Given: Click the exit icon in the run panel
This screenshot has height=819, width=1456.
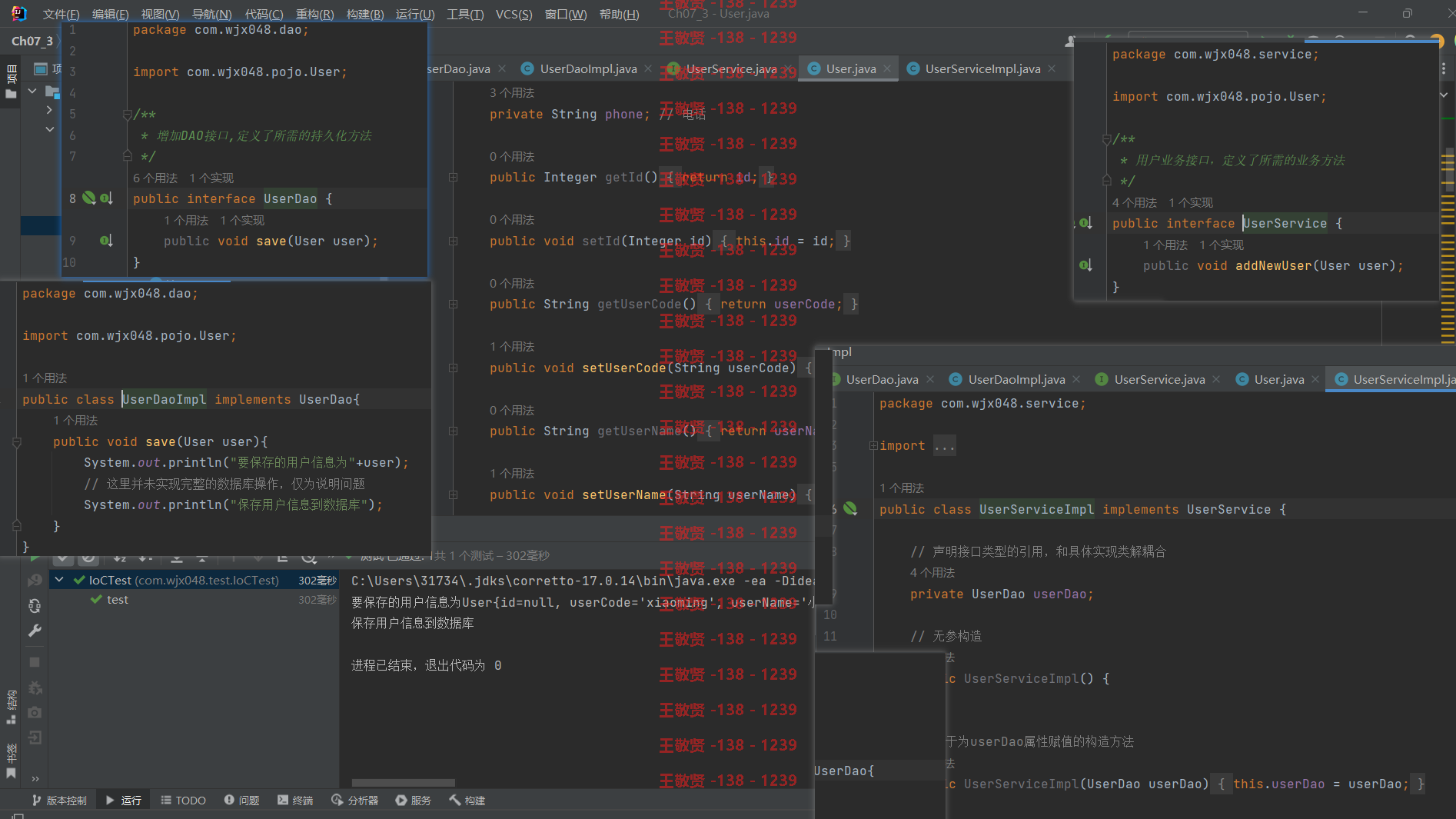Looking at the screenshot, I should point(34,738).
